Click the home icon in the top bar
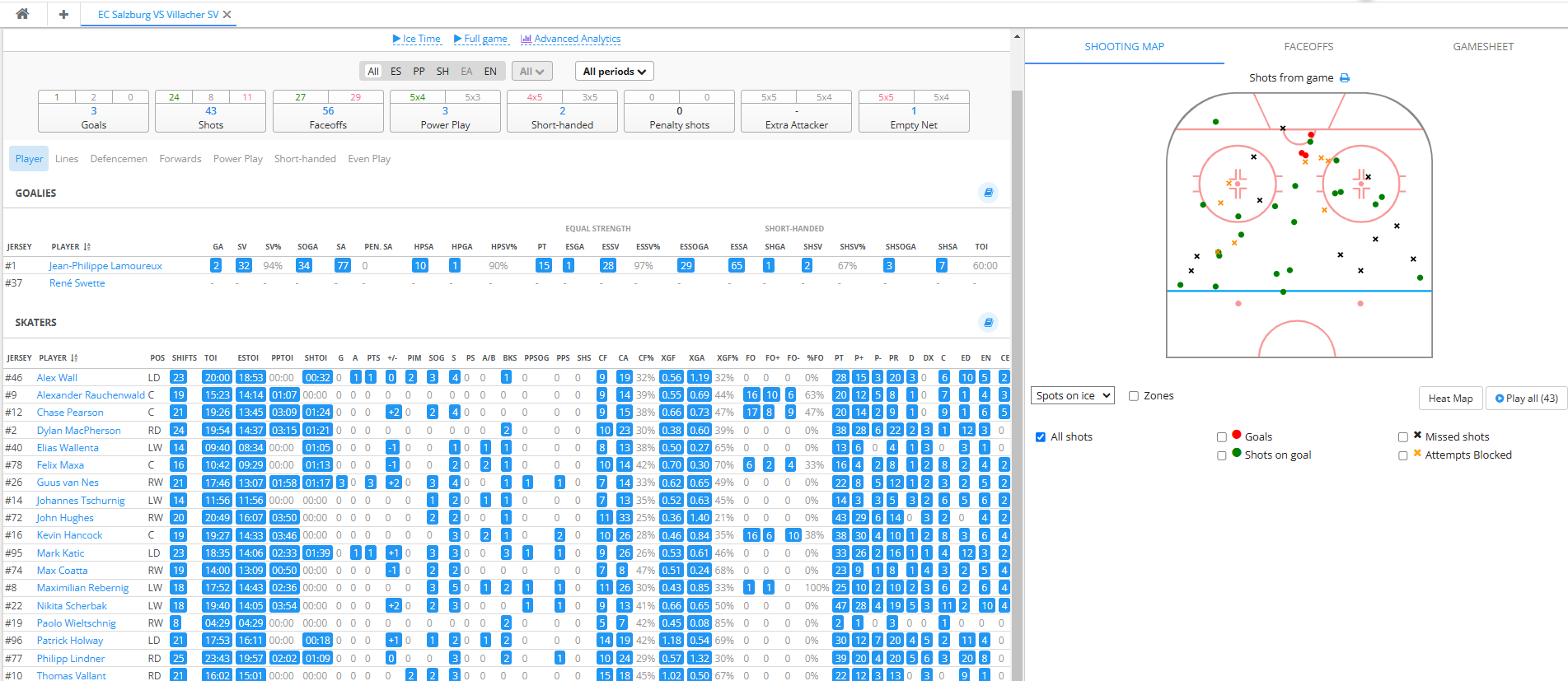 [x=22, y=14]
